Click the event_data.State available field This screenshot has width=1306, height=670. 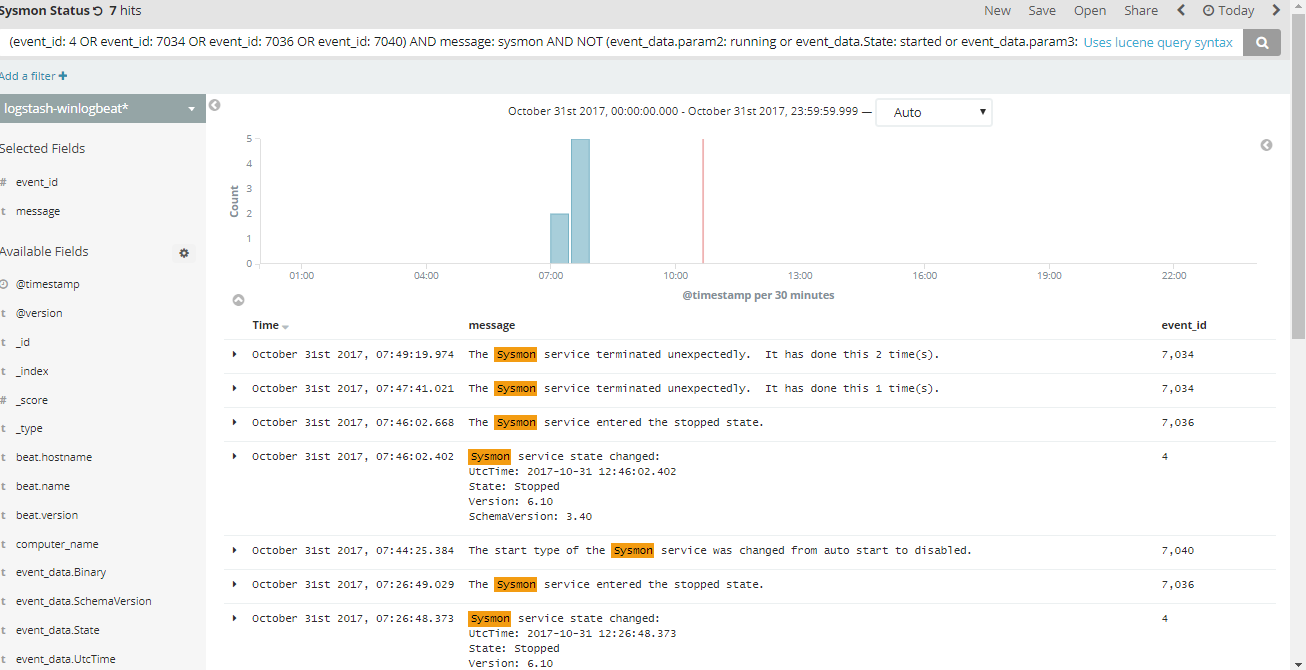click(x=58, y=630)
